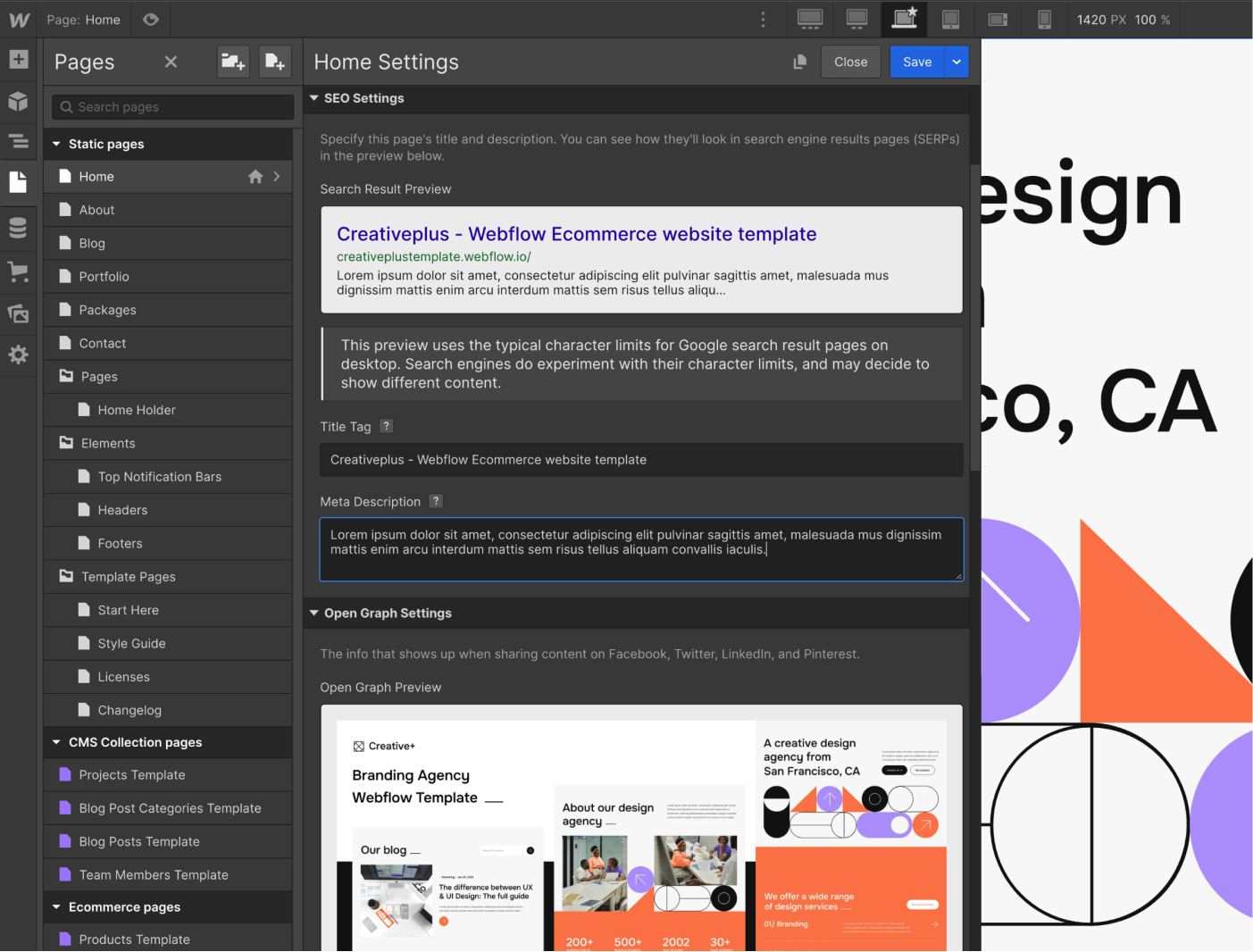Select the largest desktop breakpoint icon

coord(810,19)
